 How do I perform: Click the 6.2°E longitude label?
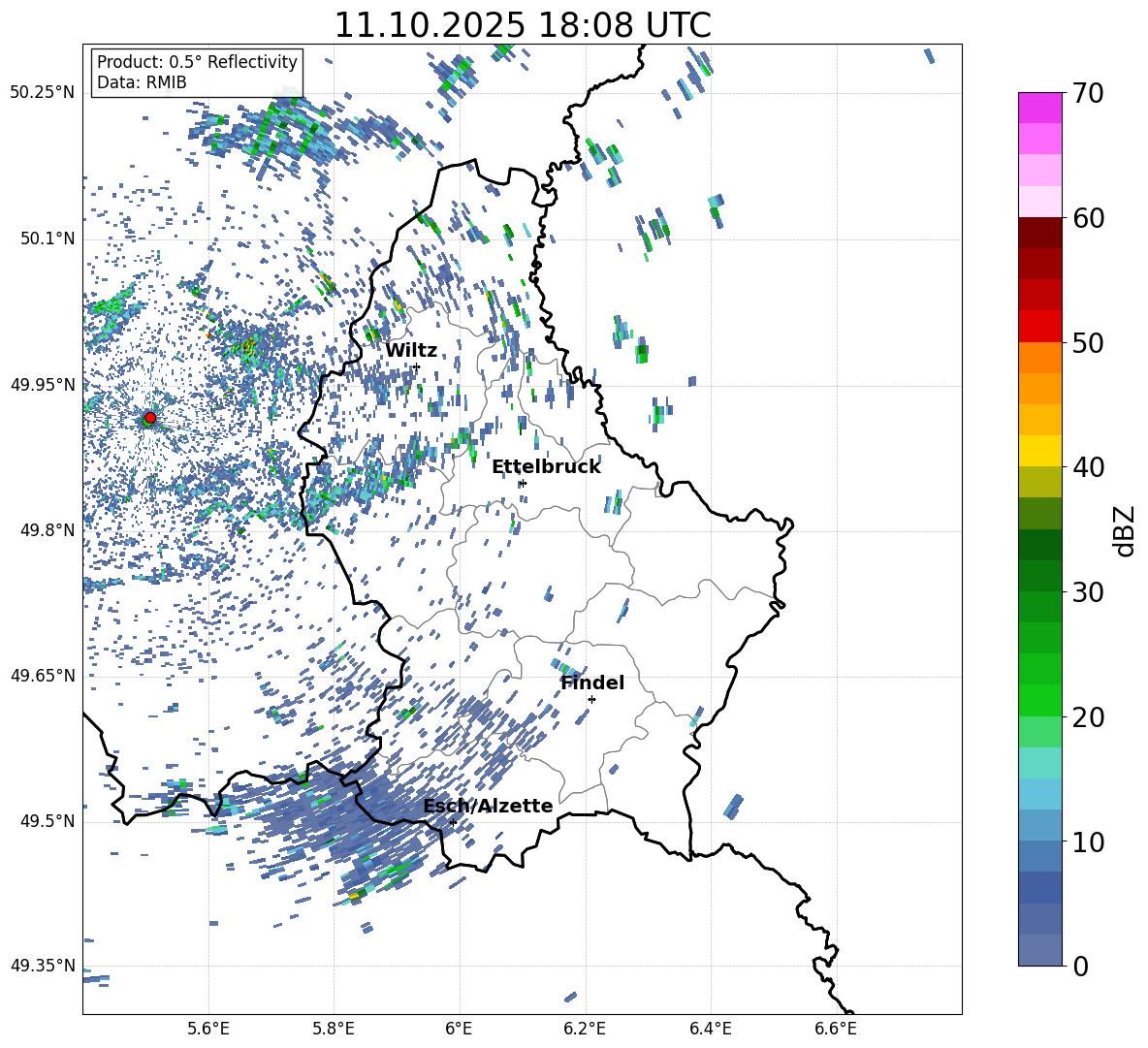[585, 1029]
